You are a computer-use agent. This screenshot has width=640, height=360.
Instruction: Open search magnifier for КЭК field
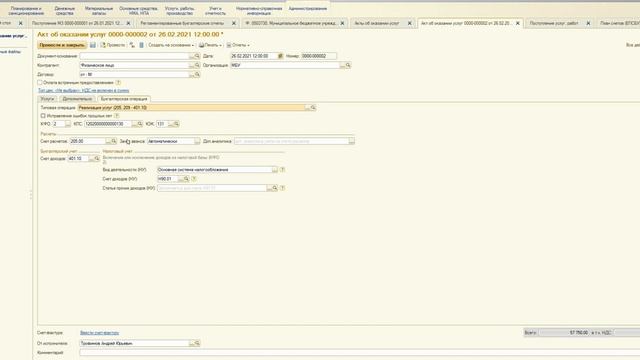pyautogui.click(x=176, y=124)
